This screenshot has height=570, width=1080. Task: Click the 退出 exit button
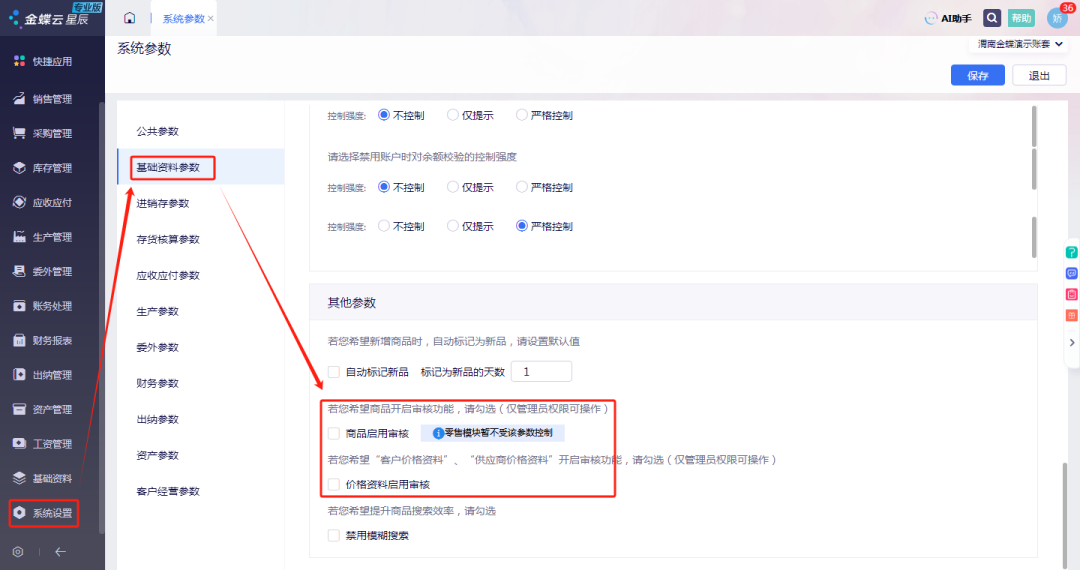coord(1039,75)
